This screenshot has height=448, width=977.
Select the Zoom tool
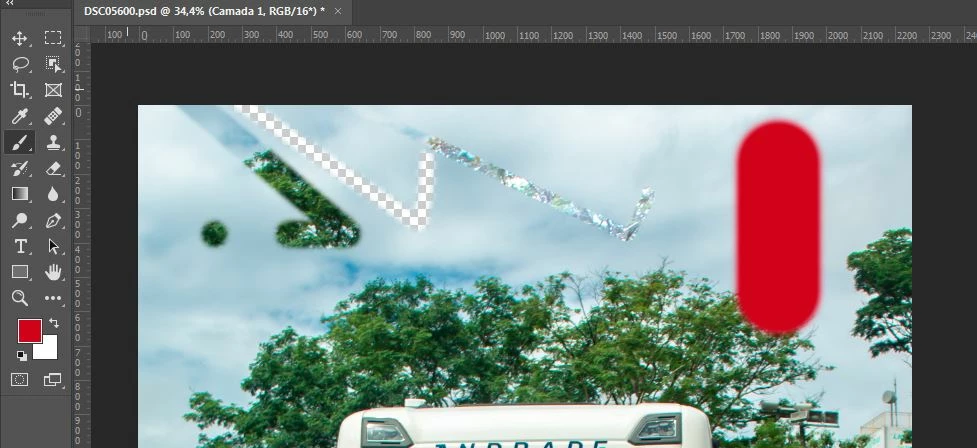coord(19,298)
